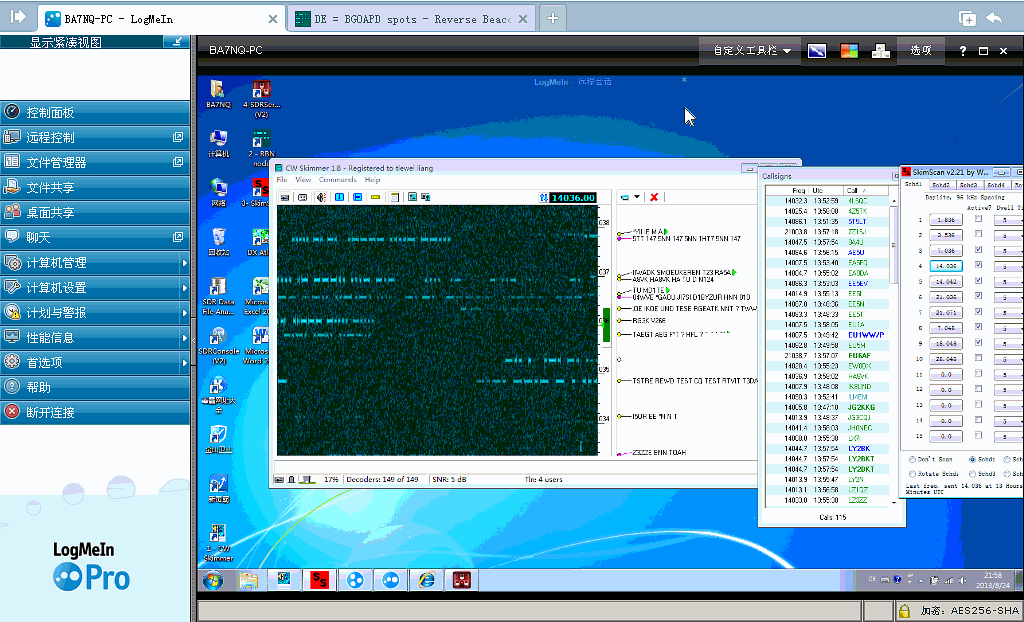Screen dimensions: 1024x622
Task: Click the Internet Explorer taskbar icon
Action: pyautogui.click(x=426, y=580)
